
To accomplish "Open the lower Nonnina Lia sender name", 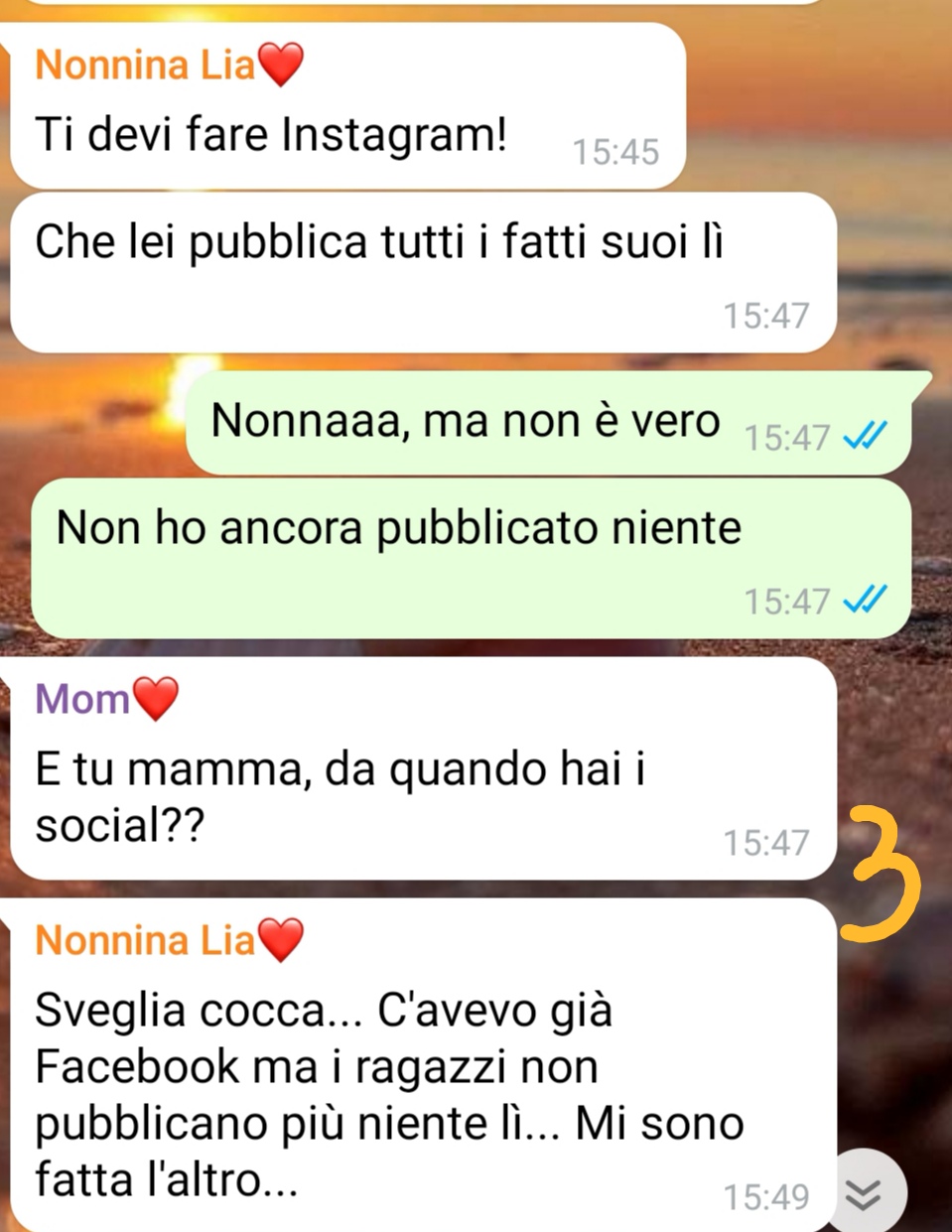I will (x=145, y=940).
